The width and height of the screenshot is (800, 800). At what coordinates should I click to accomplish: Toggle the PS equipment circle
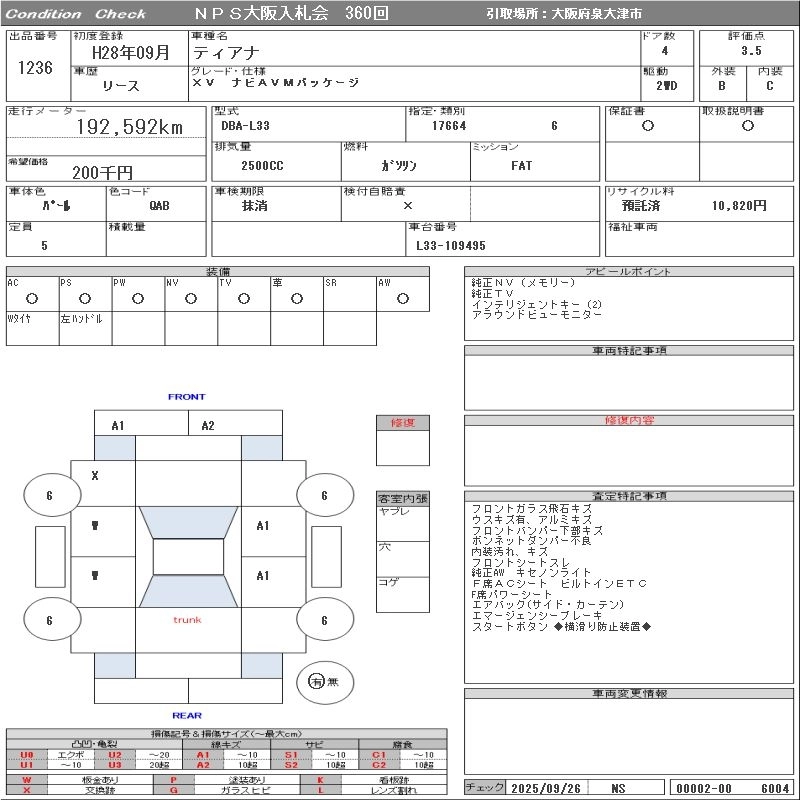(x=85, y=298)
